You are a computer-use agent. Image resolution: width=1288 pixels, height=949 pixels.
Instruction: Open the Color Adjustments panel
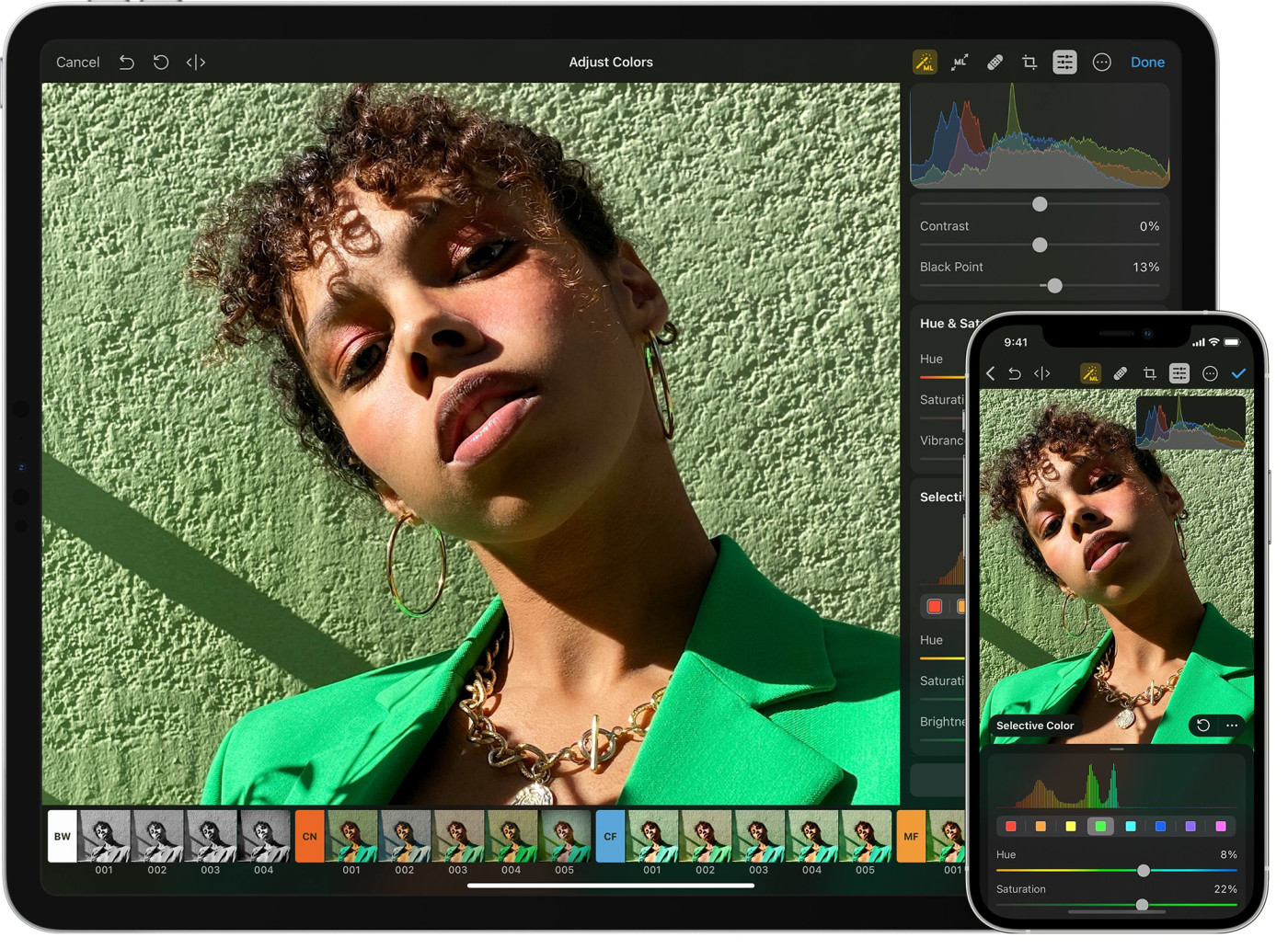coord(1064,62)
